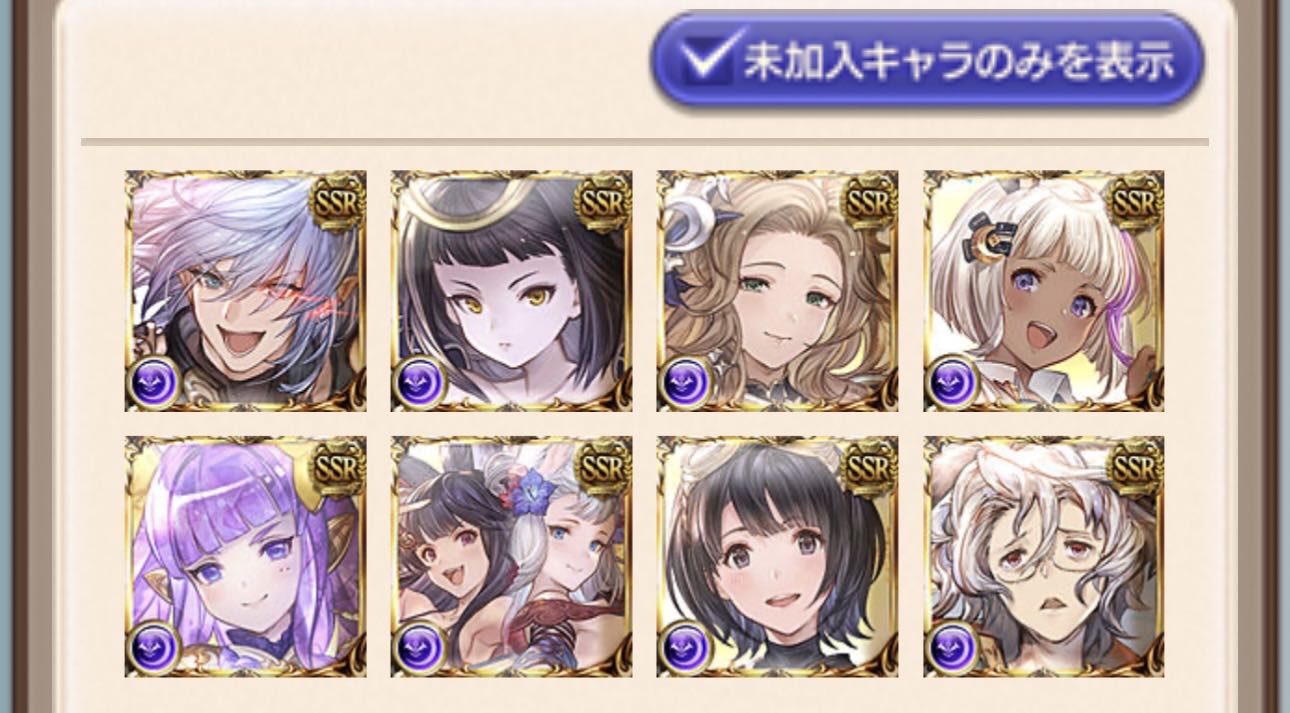Select the white-haired man with glasses
Viewport: 1290px width, 713px height.
[x=1043, y=557]
